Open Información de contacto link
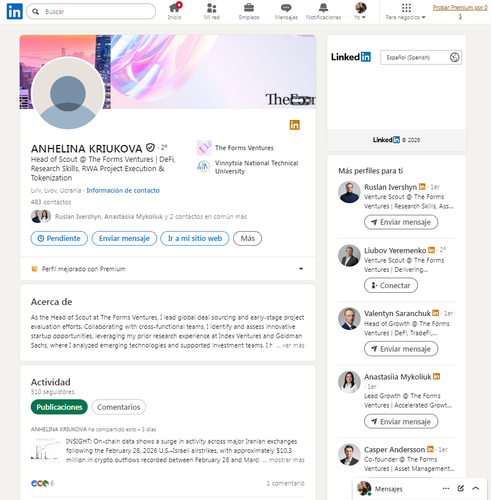The height and width of the screenshot is (500, 491). [123, 190]
